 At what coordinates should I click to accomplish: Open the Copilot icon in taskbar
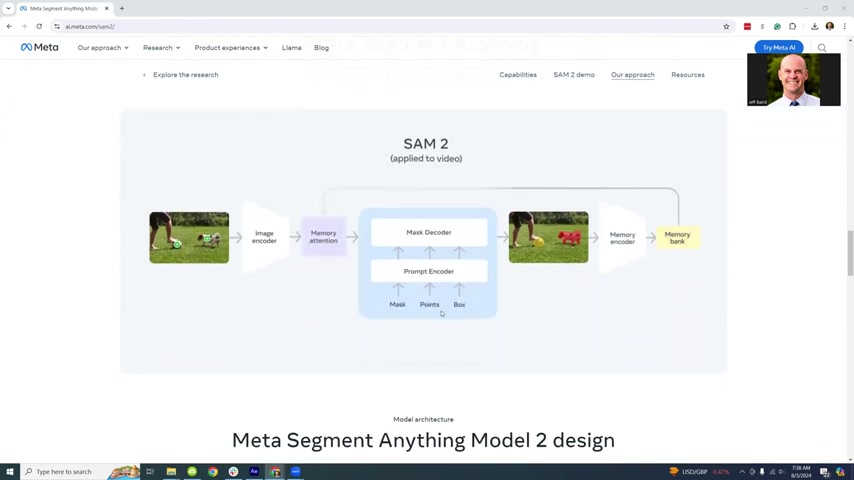[840, 472]
